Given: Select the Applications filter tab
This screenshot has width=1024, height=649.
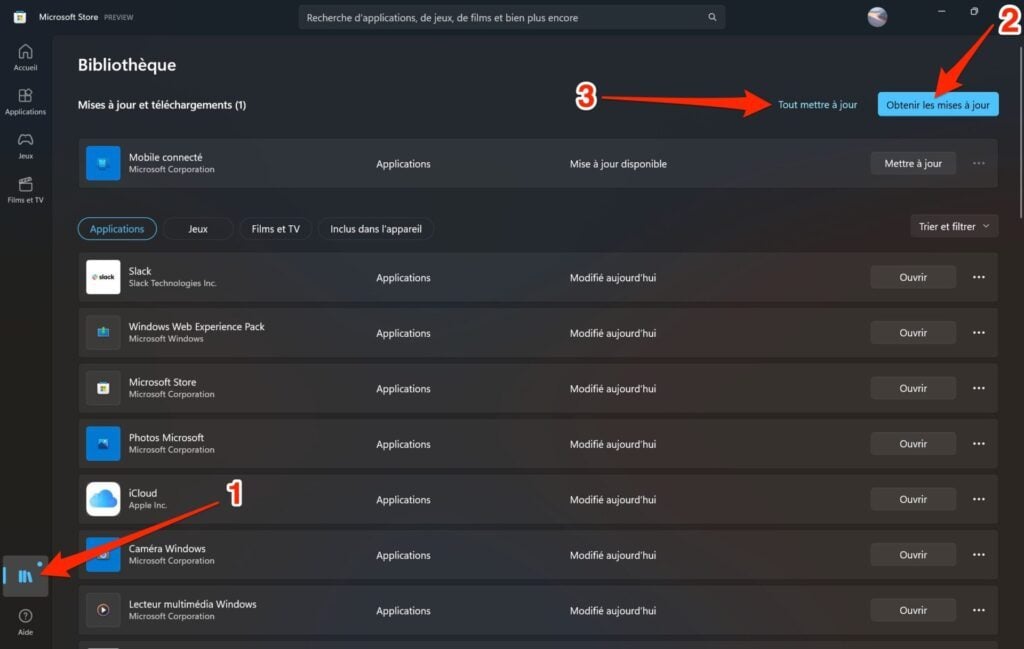Looking at the screenshot, I should [x=117, y=229].
